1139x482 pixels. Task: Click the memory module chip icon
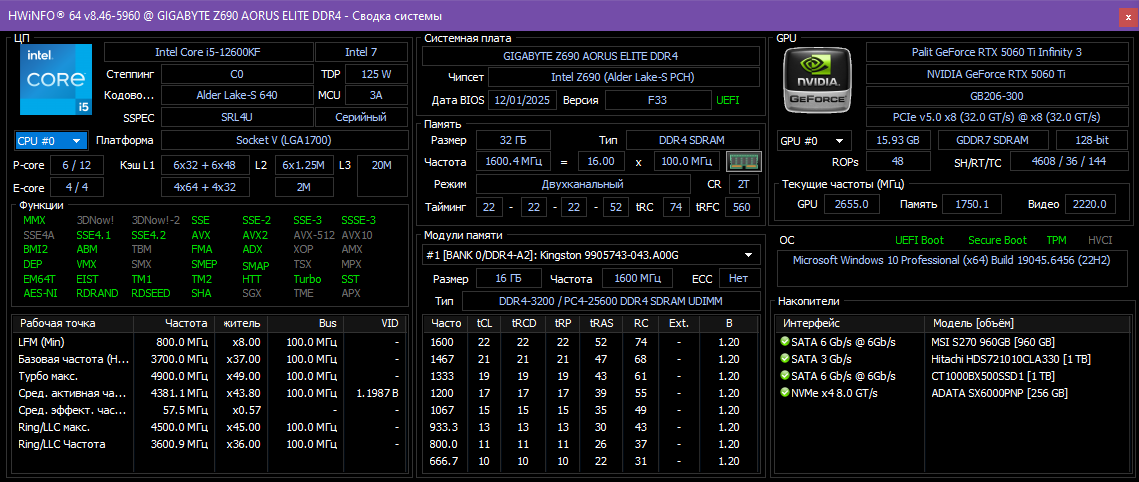[743, 161]
